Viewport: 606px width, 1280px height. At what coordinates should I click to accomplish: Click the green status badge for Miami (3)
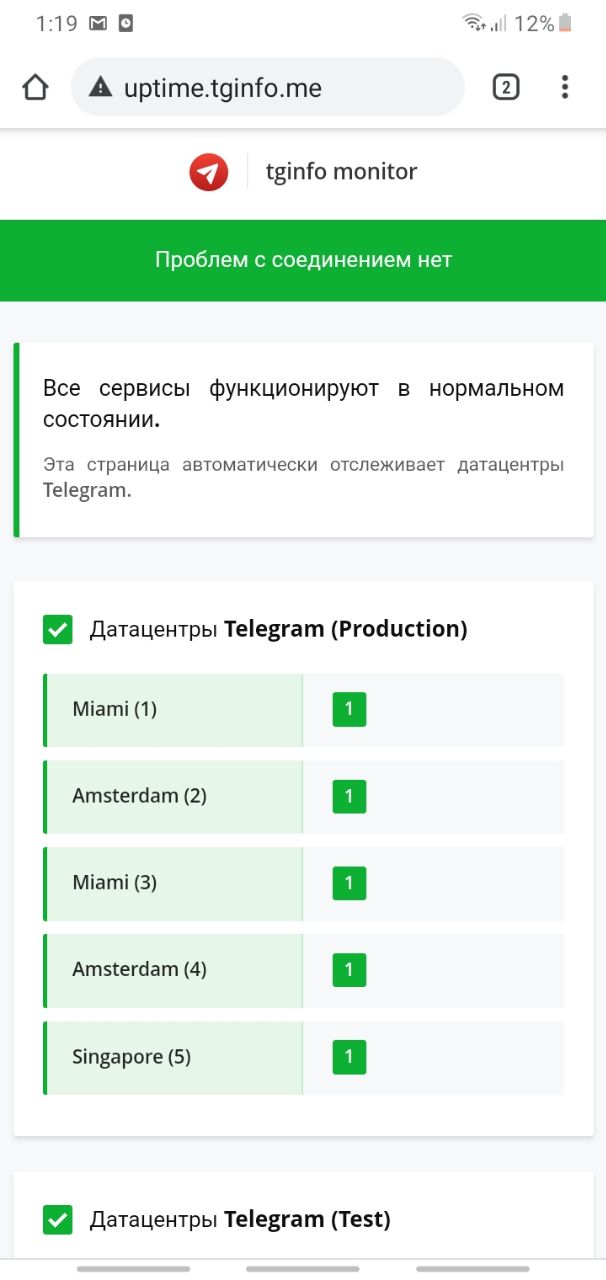tap(349, 883)
